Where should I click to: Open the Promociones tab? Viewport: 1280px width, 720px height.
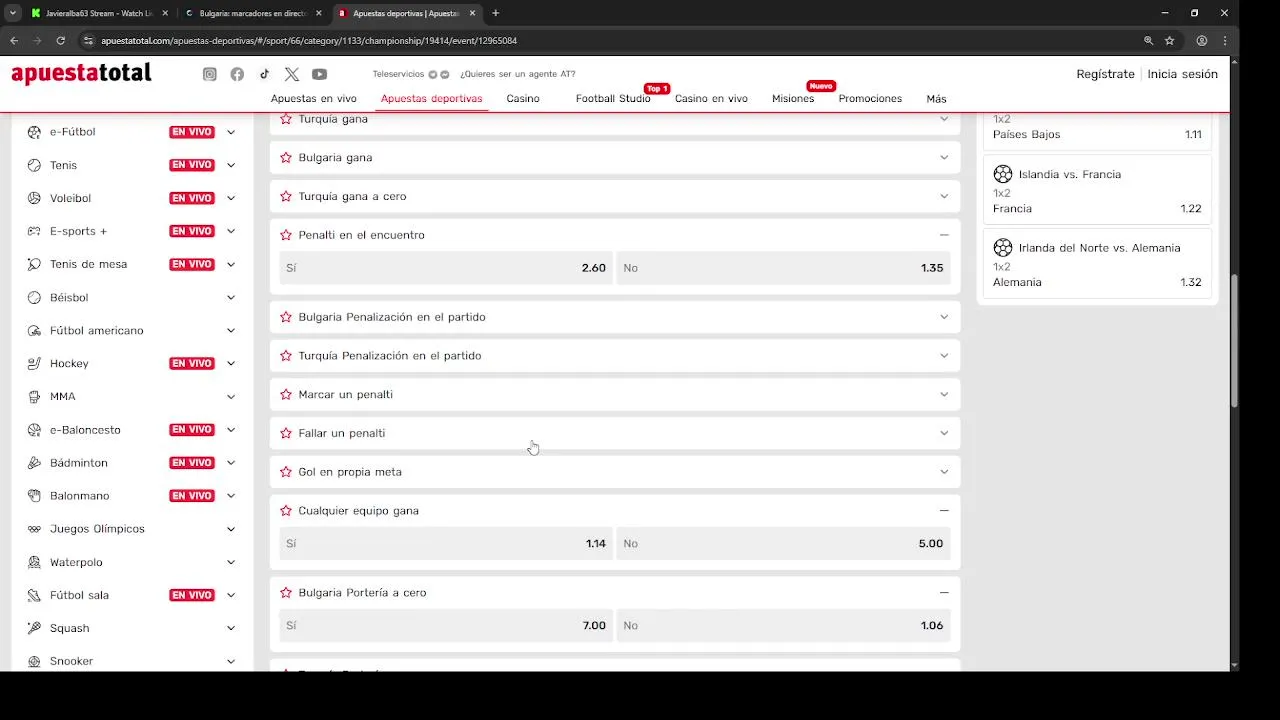(x=870, y=98)
